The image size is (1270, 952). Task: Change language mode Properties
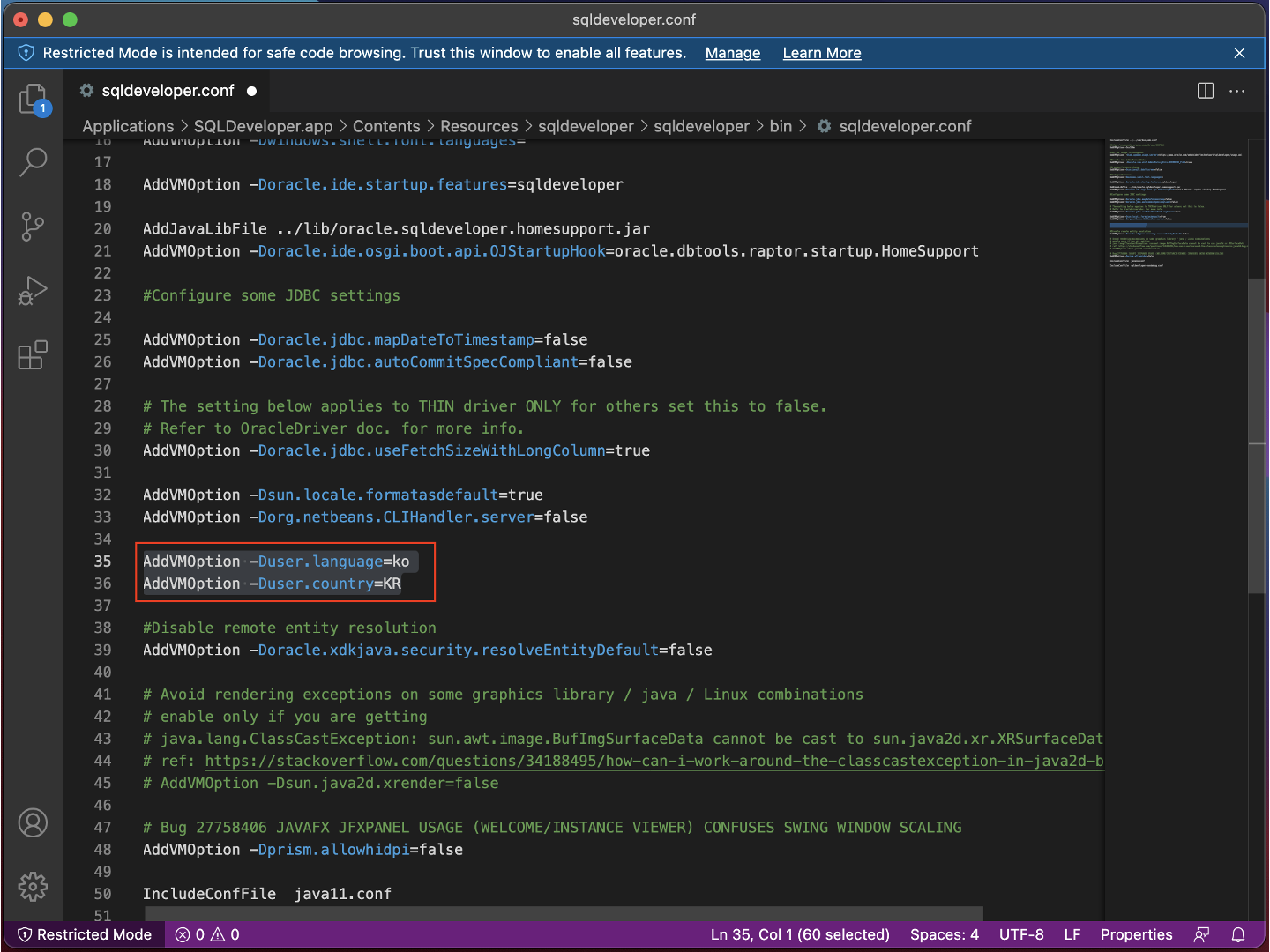[1136, 934]
